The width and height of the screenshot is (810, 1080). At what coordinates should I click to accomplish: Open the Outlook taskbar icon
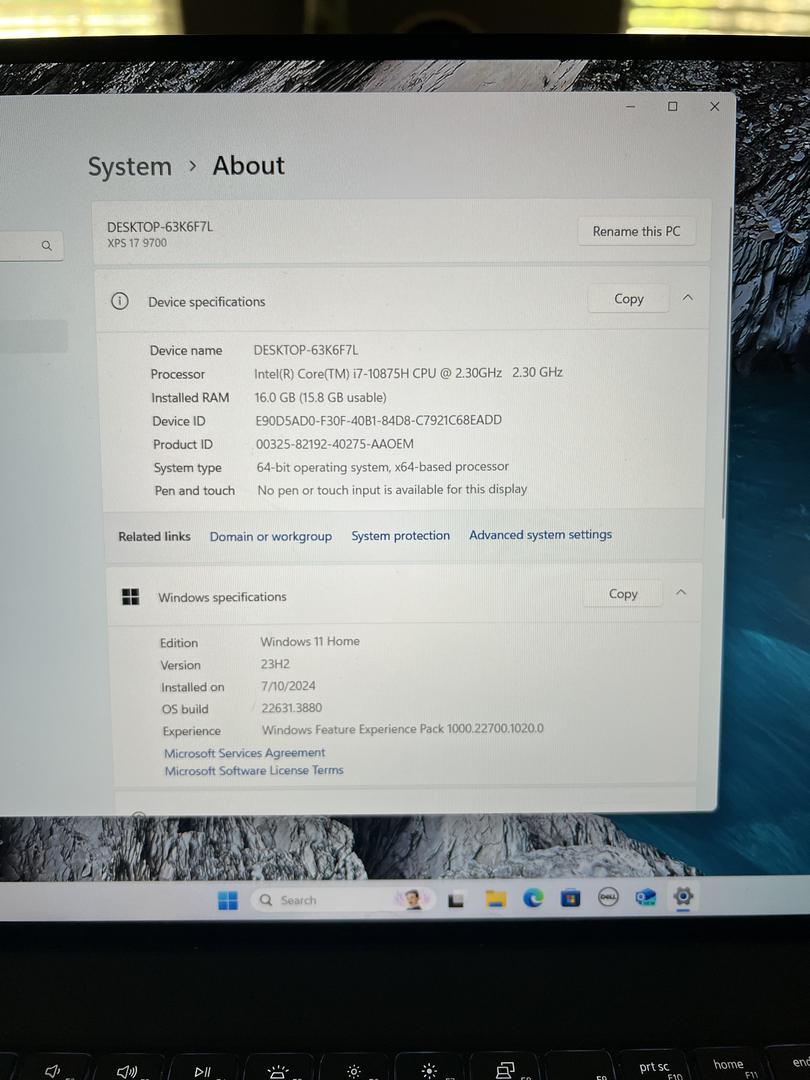pos(645,897)
